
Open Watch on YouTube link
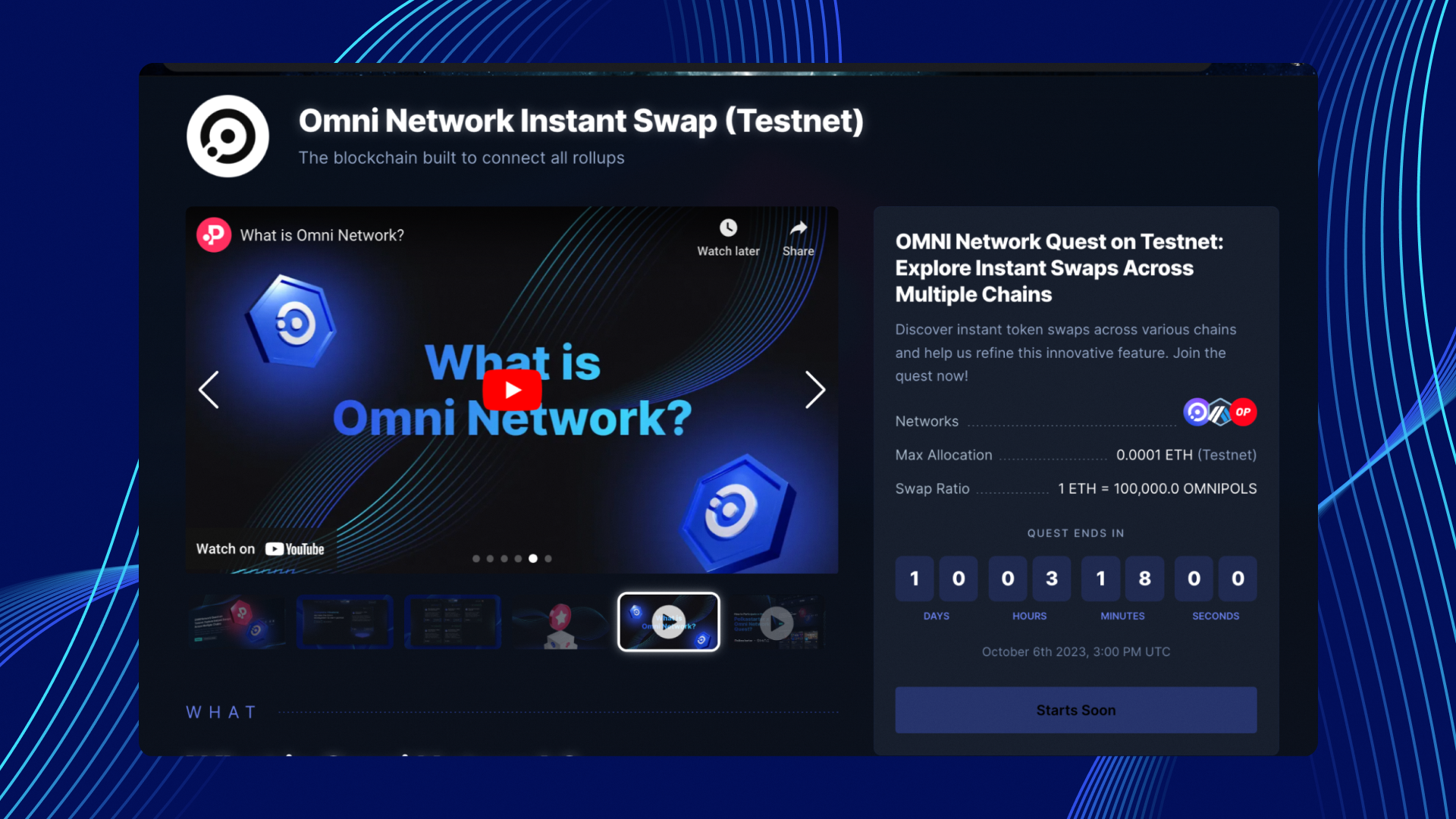pyautogui.click(x=260, y=549)
